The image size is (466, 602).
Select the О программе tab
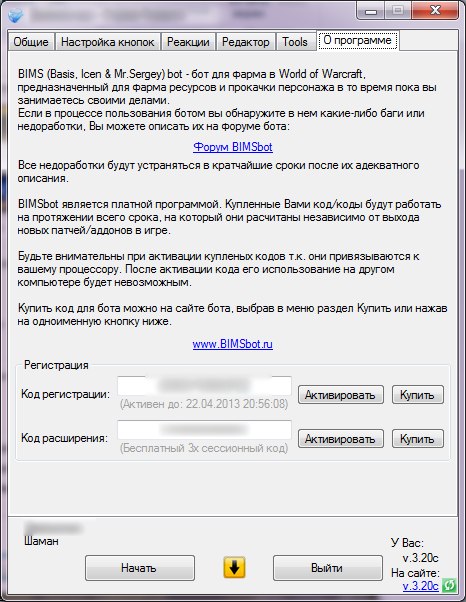pyautogui.click(x=357, y=40)
